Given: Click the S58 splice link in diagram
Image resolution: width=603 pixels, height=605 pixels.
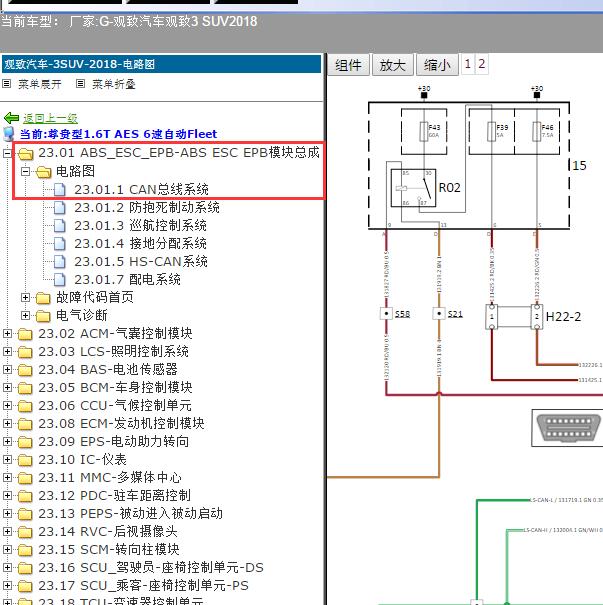Looking at the screenshot, I should 402,314.
